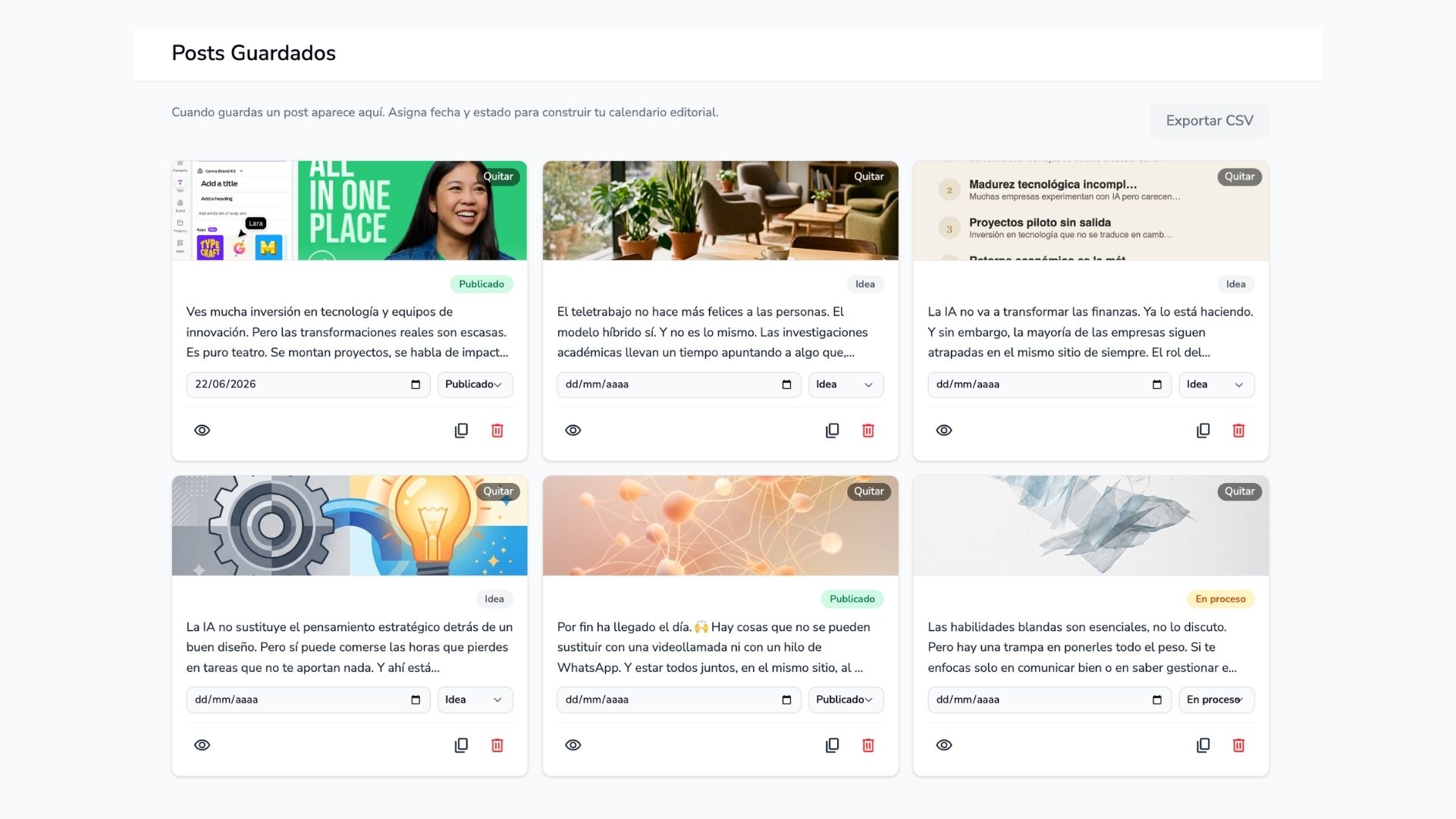Viewport: 1456px width, 819px height.
Task: Click date field of 'Las habilidades blandas' post
Action: pos(1050,699)
